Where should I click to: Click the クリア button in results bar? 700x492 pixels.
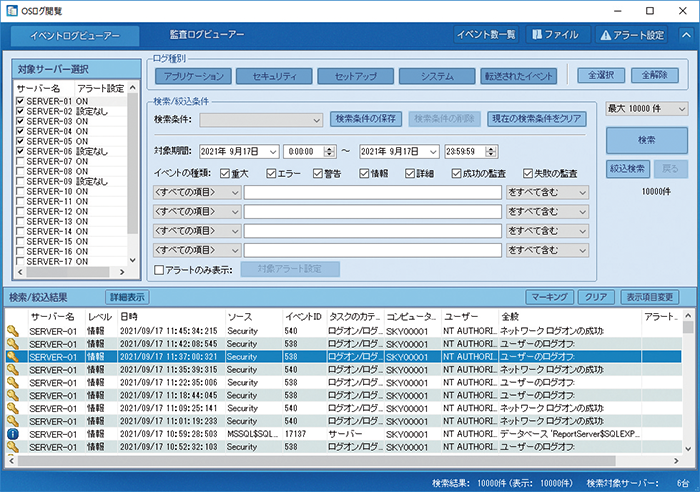point(596,297)
